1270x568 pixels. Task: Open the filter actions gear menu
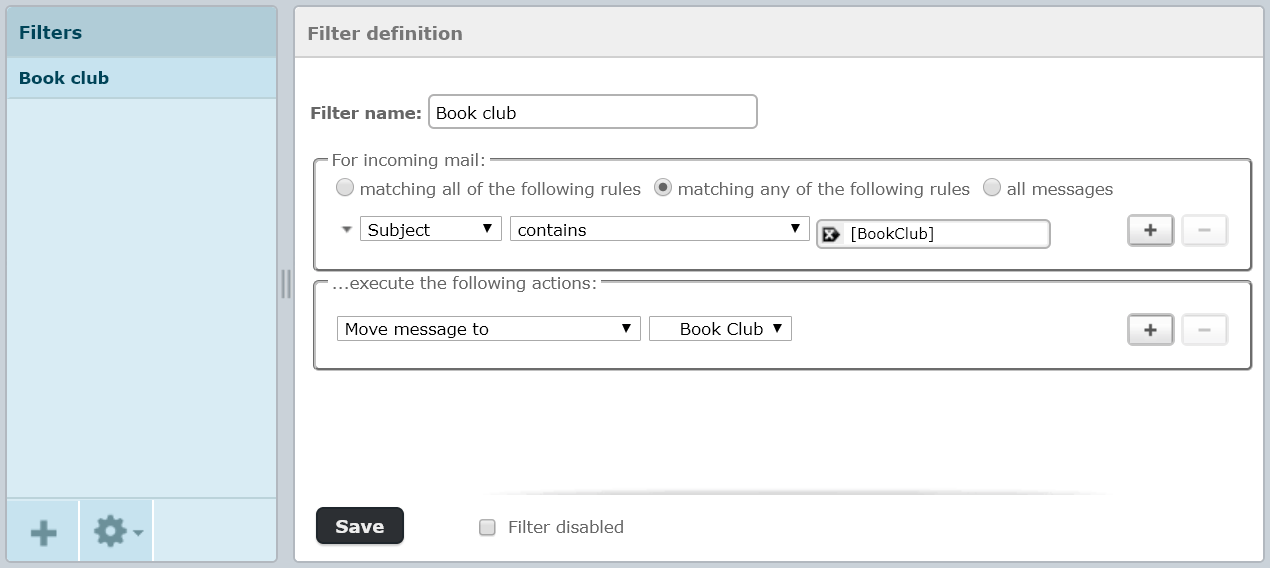point(117,531)
